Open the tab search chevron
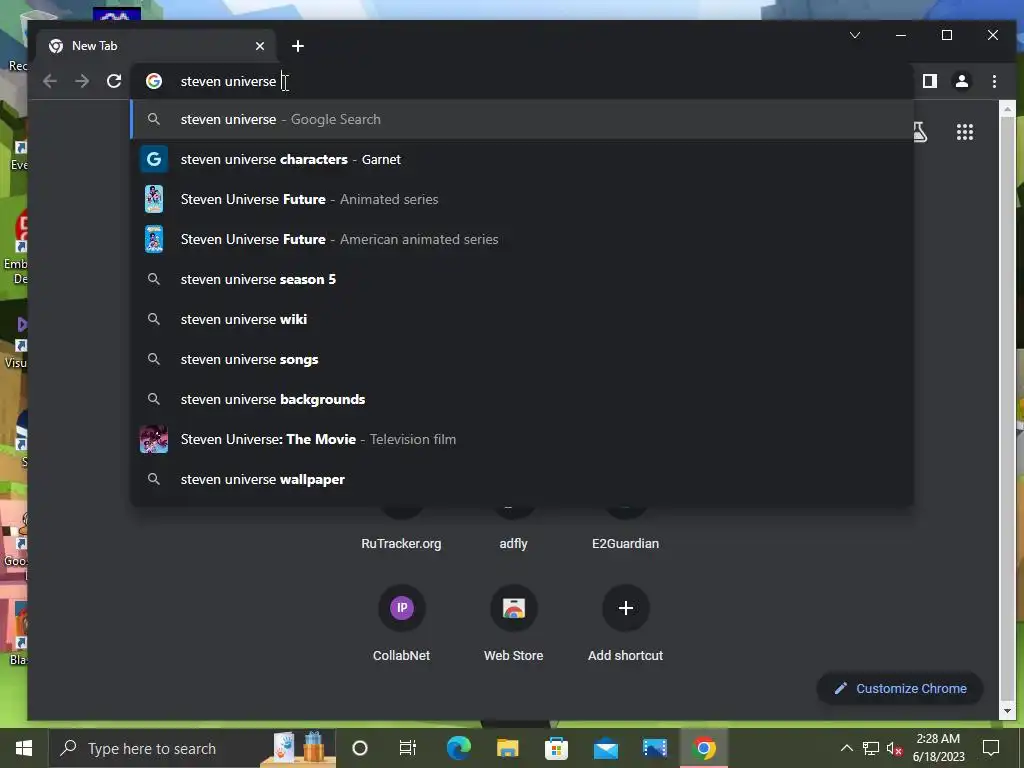The image size is (1024, 768). [855, 35]
